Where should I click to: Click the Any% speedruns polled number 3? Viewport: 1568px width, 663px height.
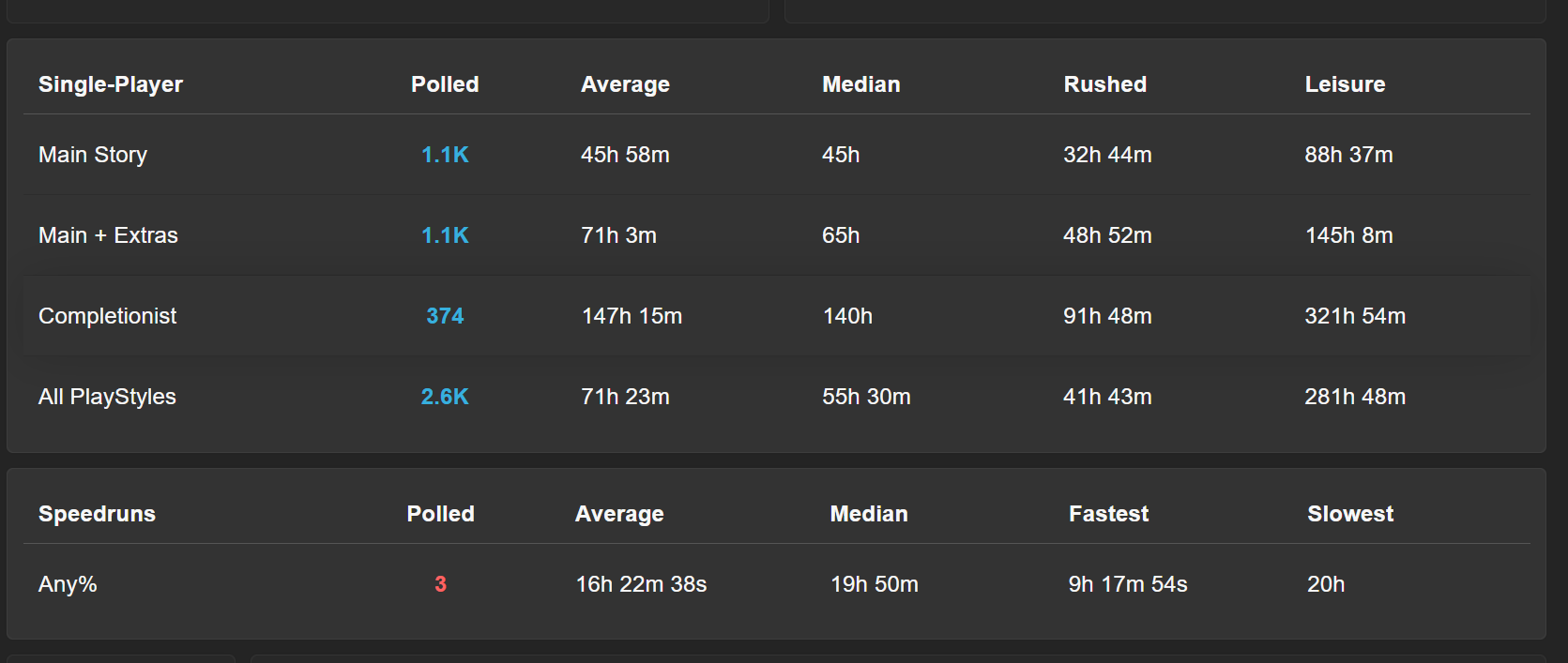pos(440,584)
